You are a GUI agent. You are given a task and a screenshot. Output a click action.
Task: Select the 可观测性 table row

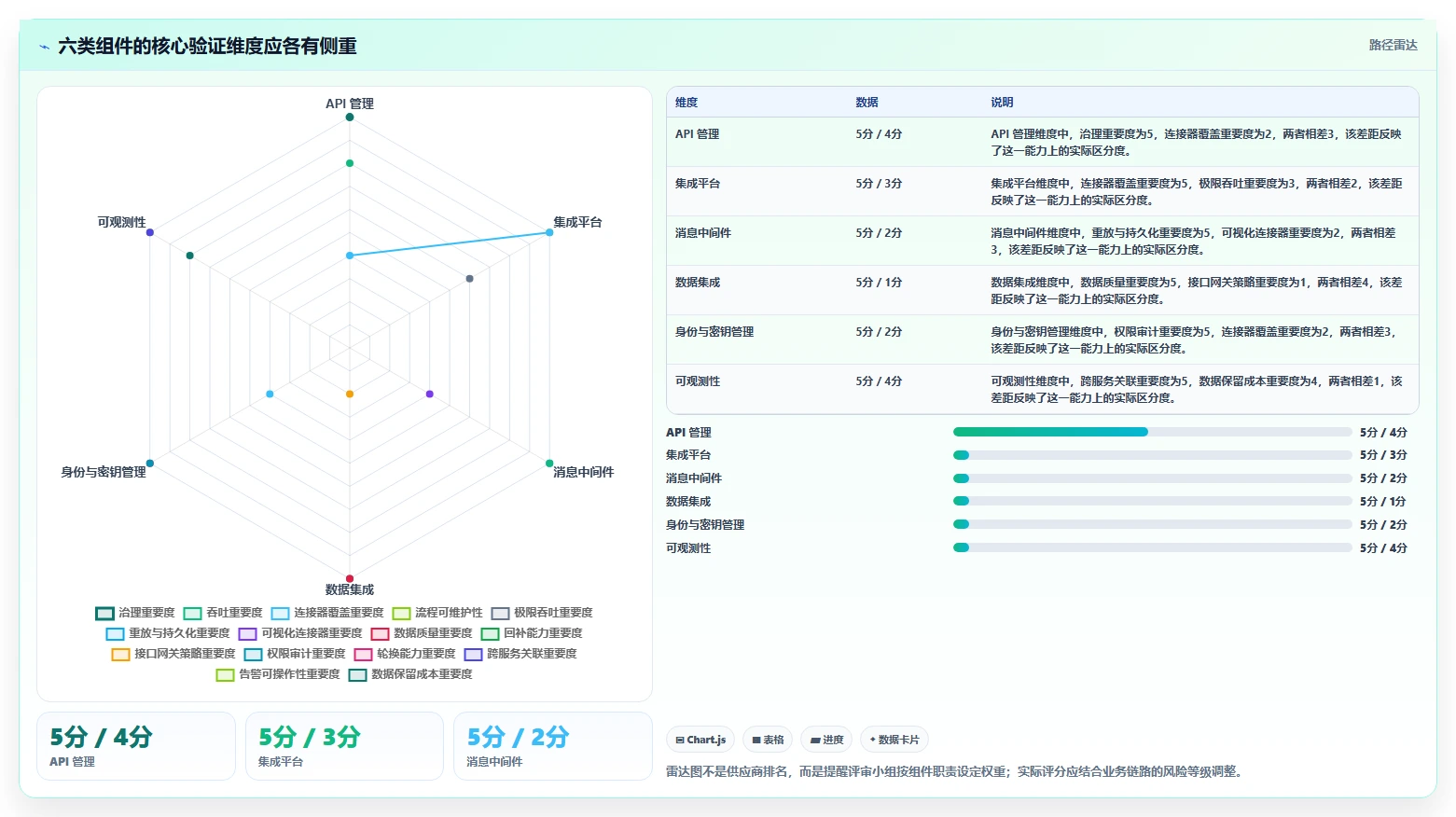(x=1043, y=389)
